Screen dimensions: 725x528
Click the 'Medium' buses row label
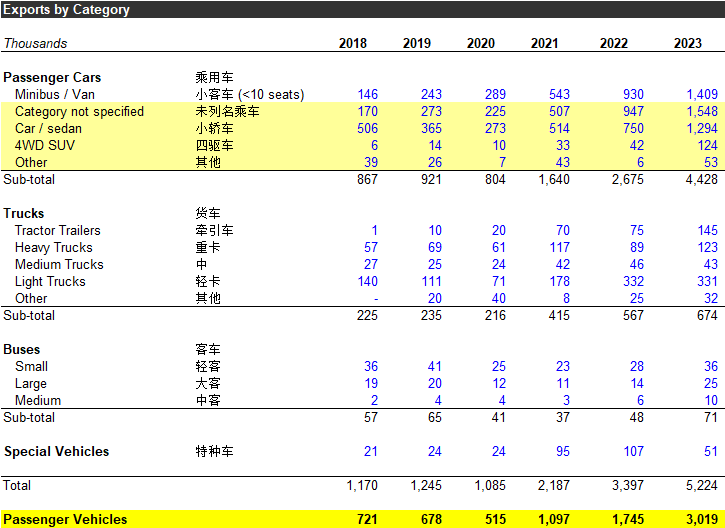pos(38,400)
